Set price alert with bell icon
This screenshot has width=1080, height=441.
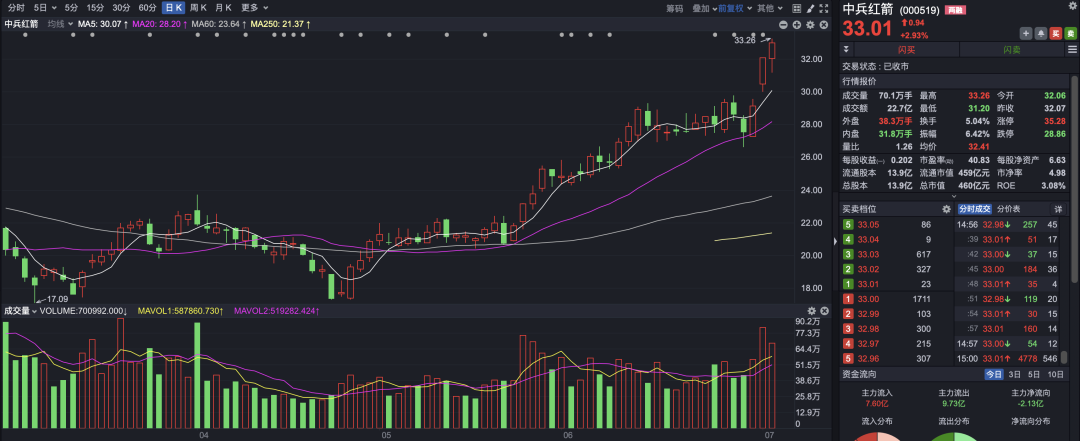pos(1040,33)
